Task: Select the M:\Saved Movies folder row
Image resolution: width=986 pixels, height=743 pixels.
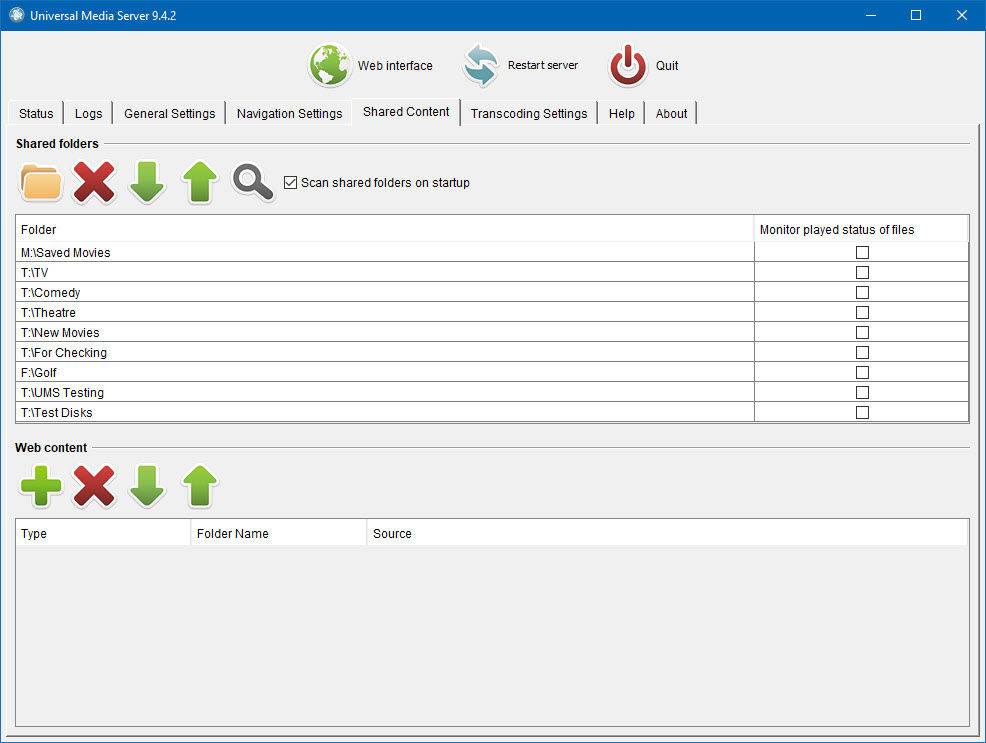Action: point(385,252)
